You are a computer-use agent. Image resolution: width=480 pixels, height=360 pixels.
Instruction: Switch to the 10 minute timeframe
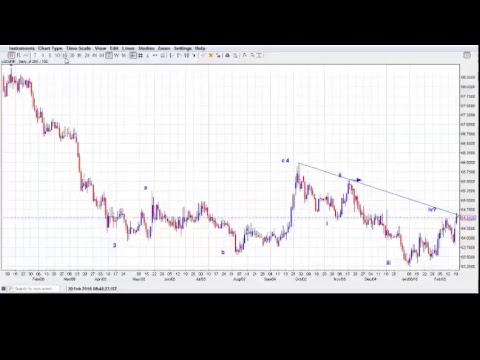pyautogui.click(x=57, y=55)
